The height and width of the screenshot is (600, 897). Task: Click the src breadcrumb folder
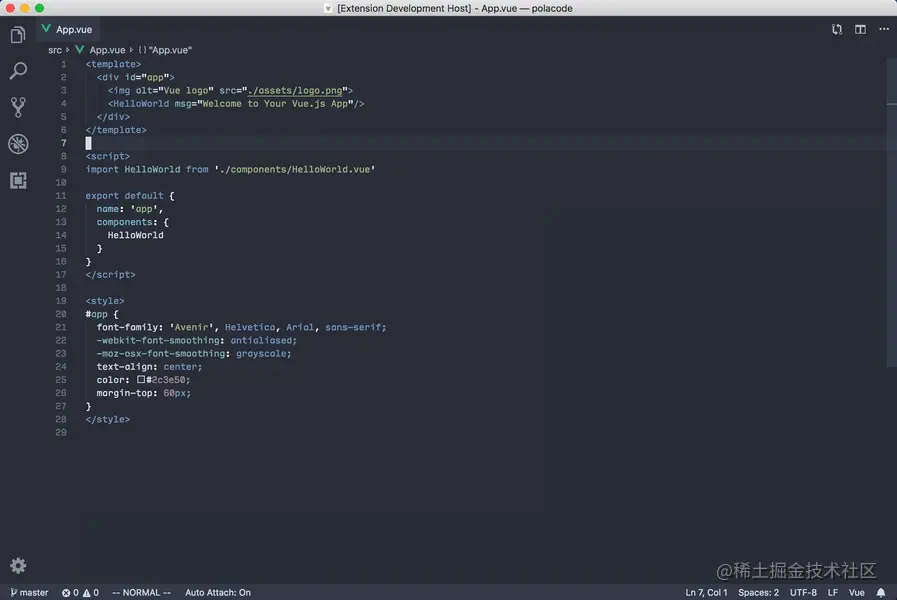click(55, 50)
